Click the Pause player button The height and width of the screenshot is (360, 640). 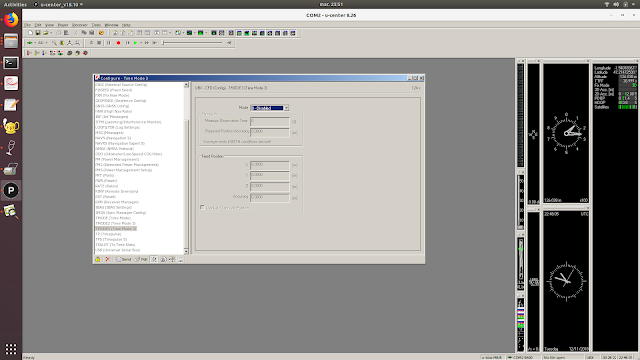coord(109,42)
